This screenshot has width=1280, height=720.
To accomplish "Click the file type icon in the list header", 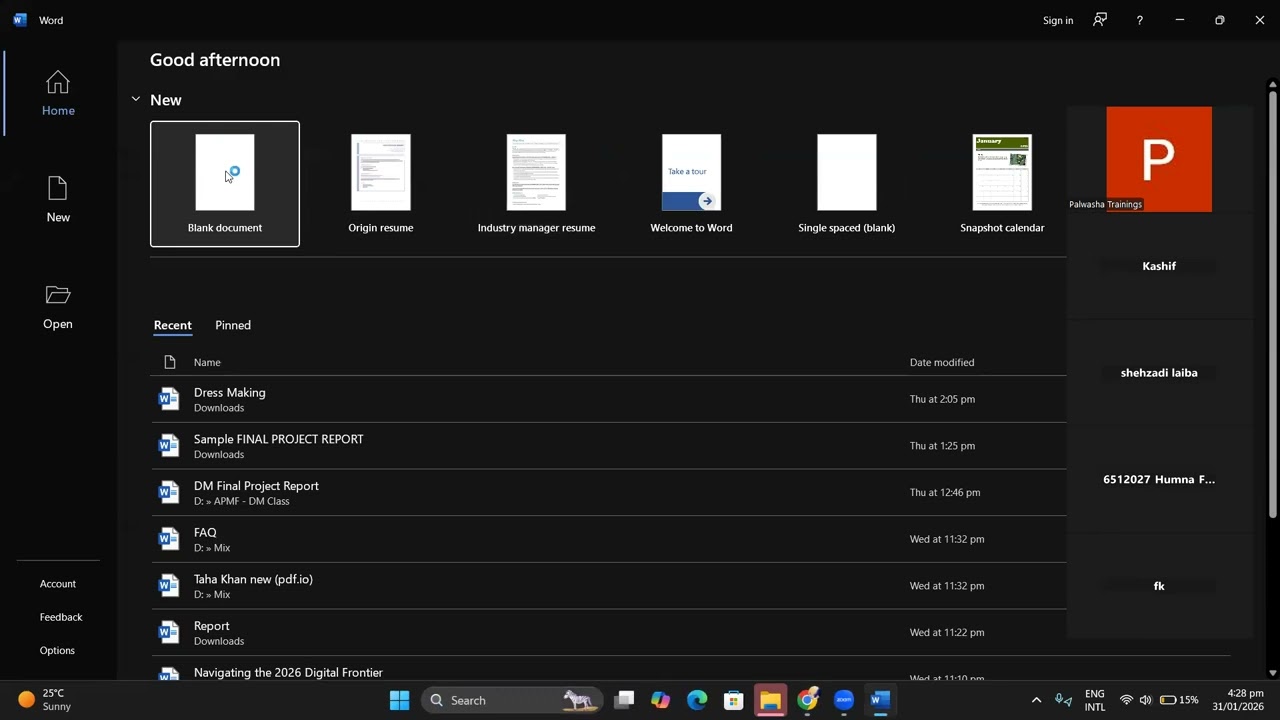I will (169, 362).
